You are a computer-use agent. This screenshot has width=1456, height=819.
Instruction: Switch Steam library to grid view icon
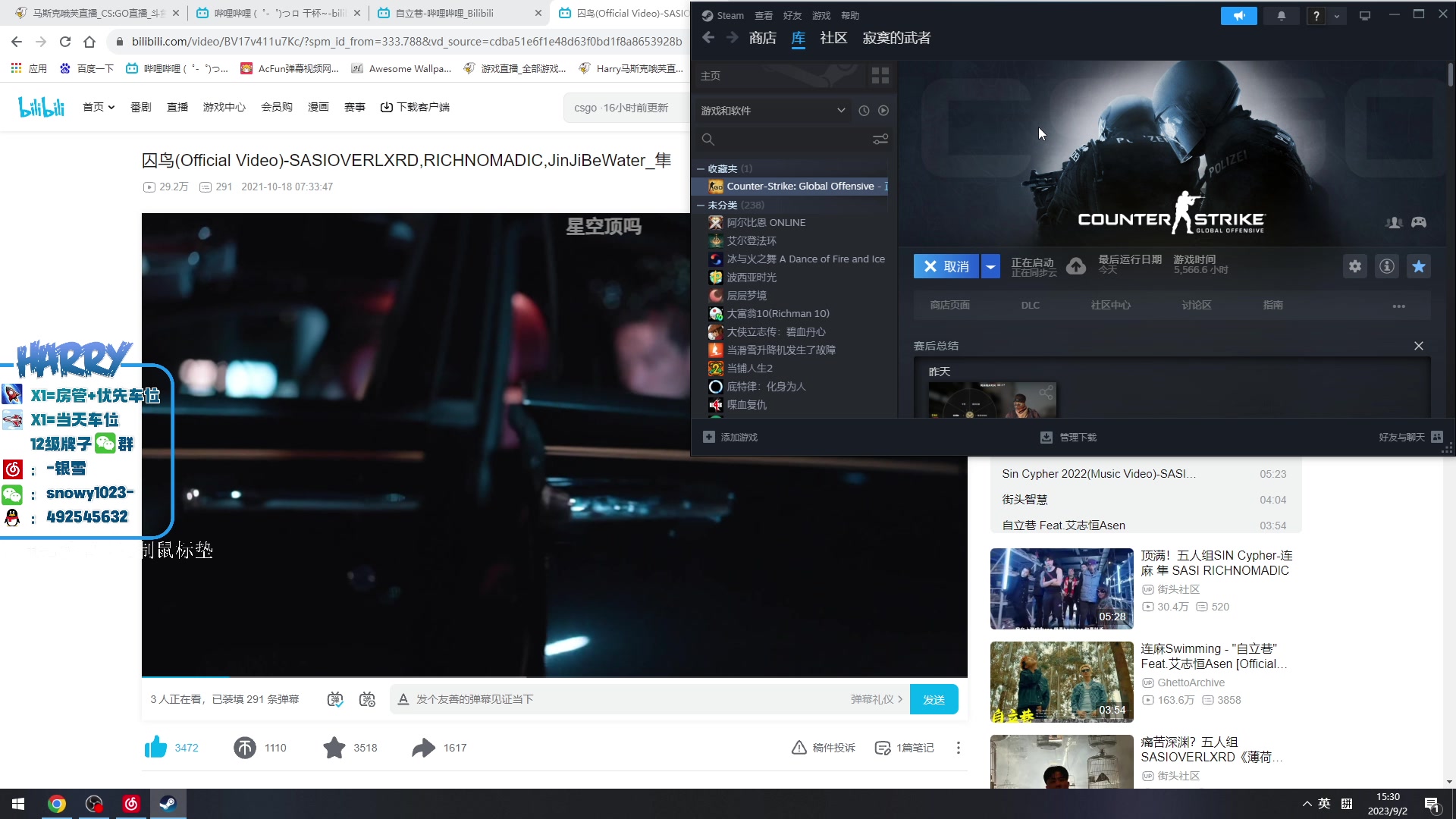point(880,76)
